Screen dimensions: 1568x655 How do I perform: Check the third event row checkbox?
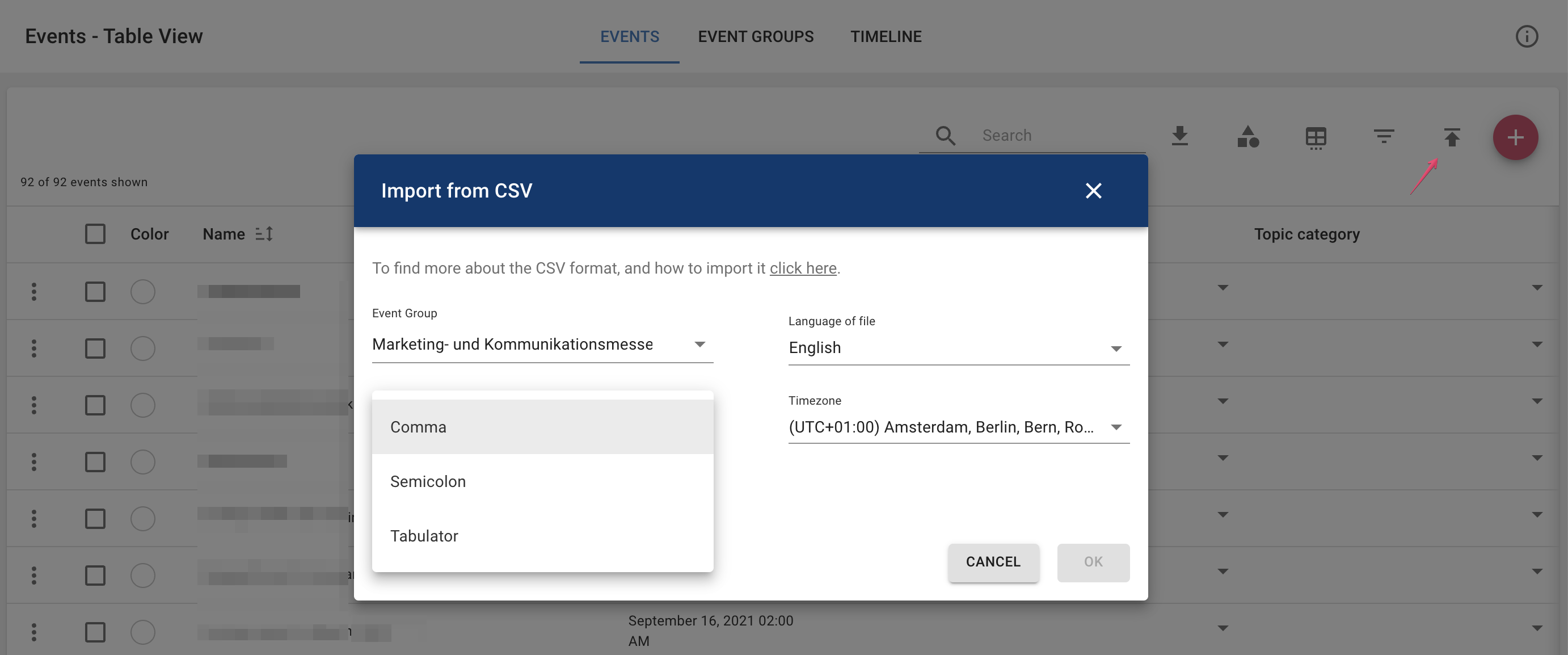point(95,405)
